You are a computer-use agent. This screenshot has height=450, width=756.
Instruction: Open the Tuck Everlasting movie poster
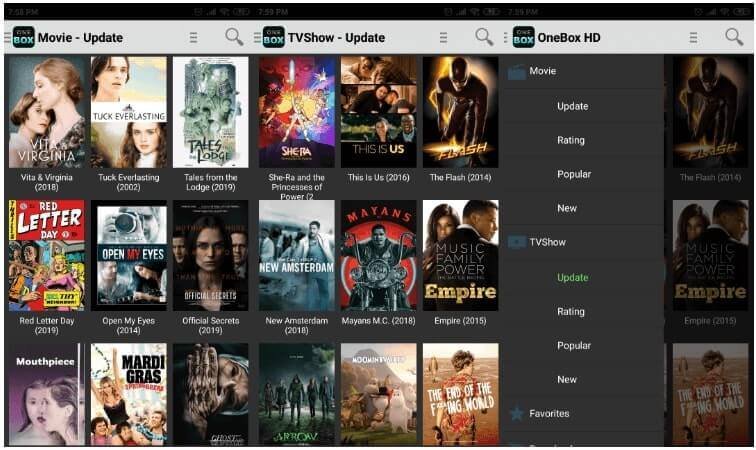click(129, 112)
